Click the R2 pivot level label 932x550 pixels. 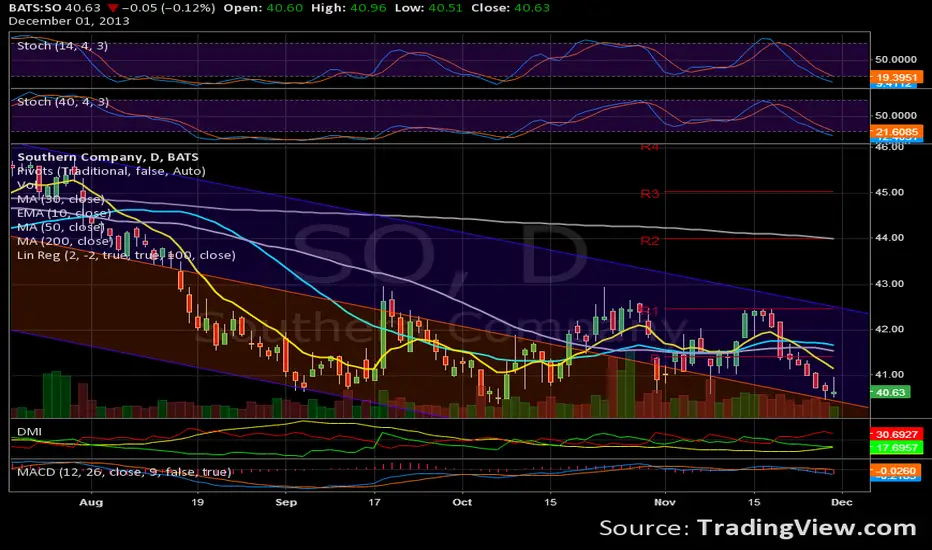[650, 241]
